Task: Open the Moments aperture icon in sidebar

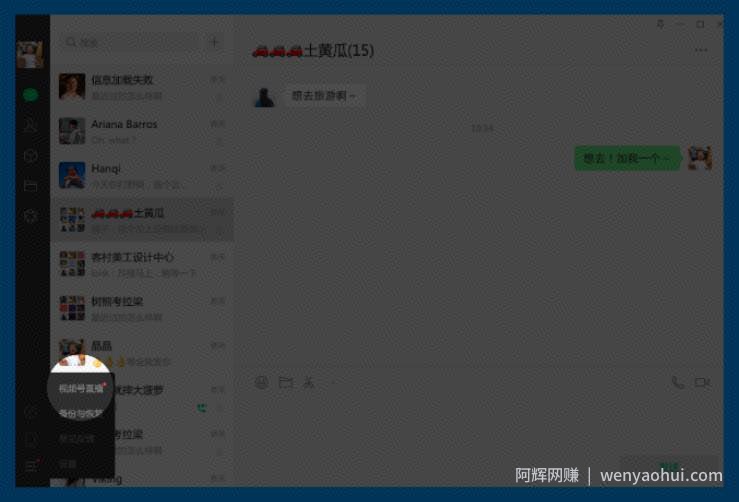Action: coord(31,216)
